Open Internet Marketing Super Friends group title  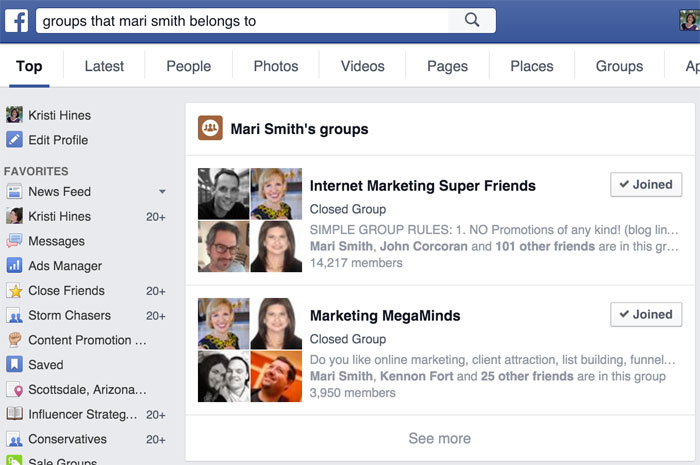[x=422, y=186]
